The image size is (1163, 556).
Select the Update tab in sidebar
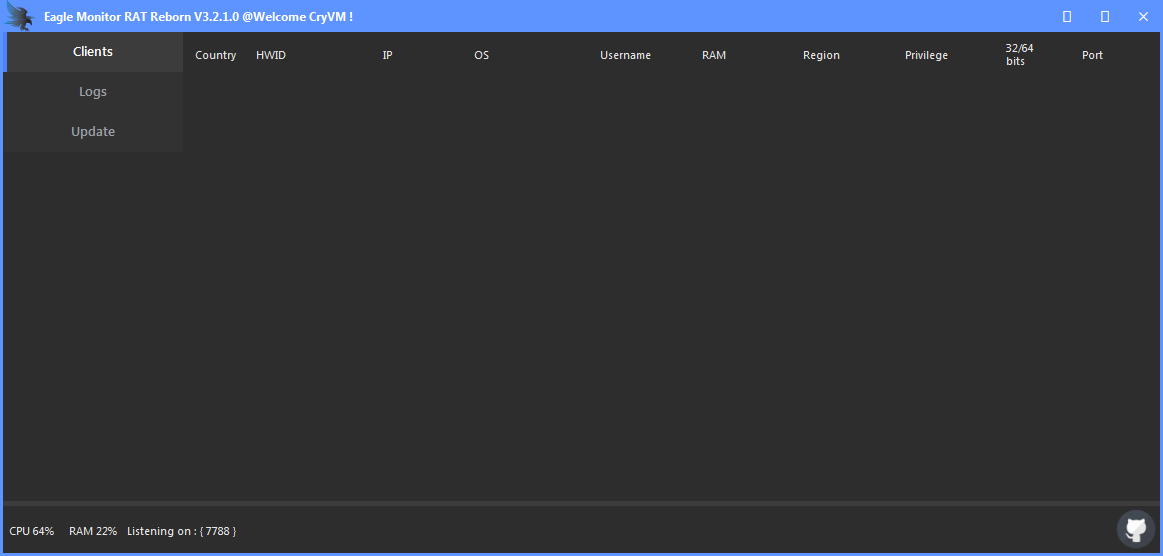[93, 132]
